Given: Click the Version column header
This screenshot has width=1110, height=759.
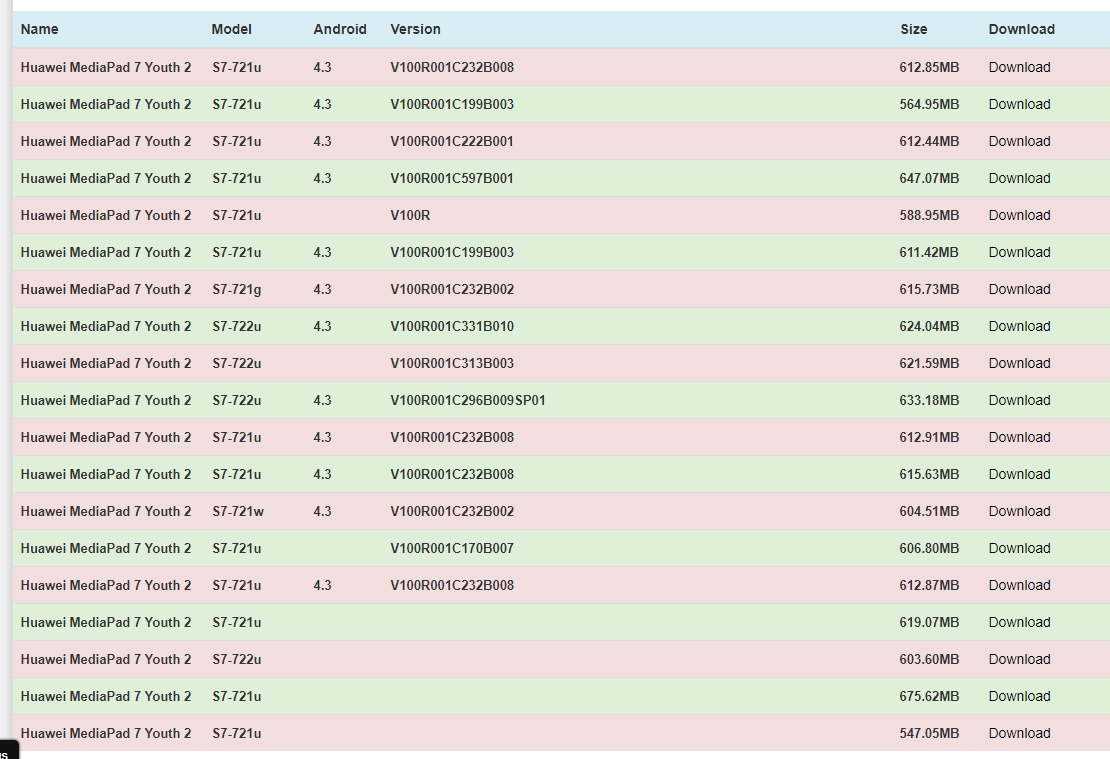Looking at the screenshot, I should (416, 29).
